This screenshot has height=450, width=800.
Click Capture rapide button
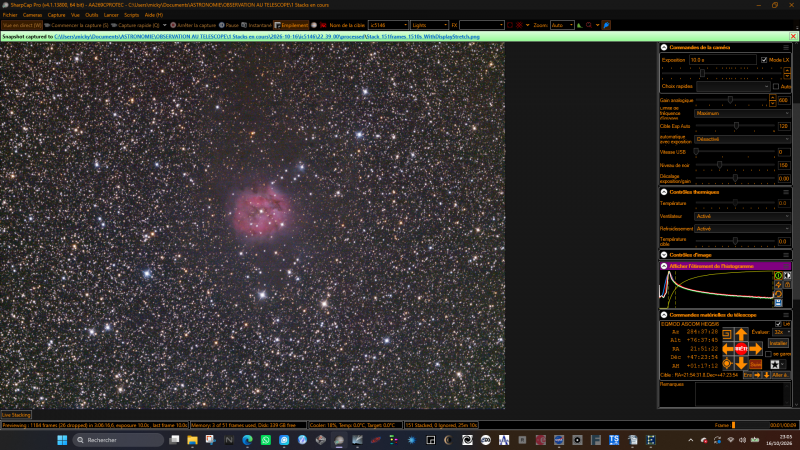pos(135,25)
